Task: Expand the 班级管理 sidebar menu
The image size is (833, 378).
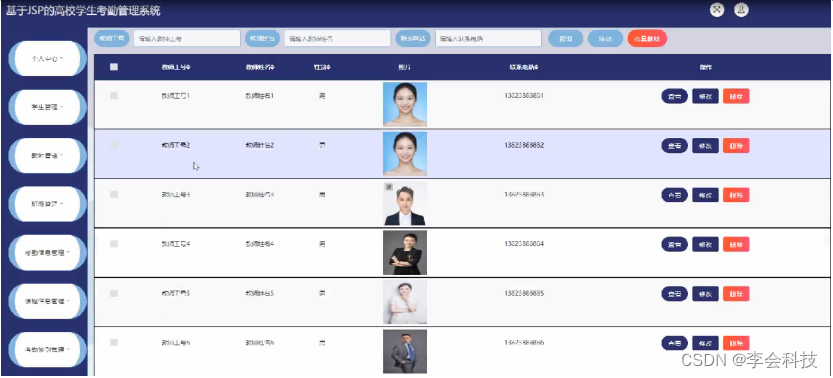Action: pos(48,204)
